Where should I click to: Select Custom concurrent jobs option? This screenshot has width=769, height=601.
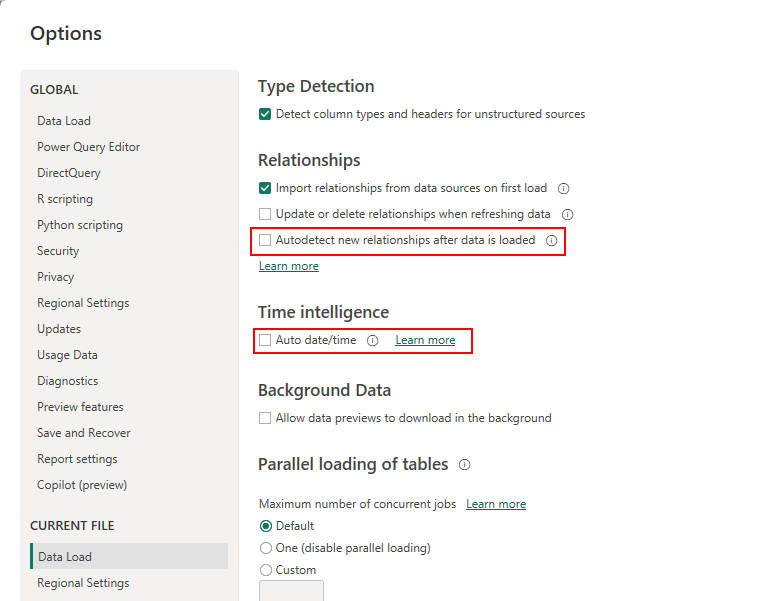tap(266, 570)
